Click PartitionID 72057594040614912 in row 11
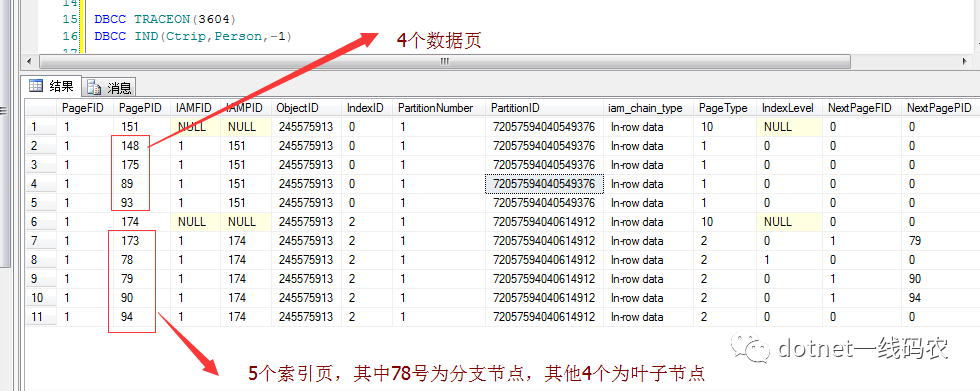The height and width of the screenshot is (391, 980). coord(544,317)
